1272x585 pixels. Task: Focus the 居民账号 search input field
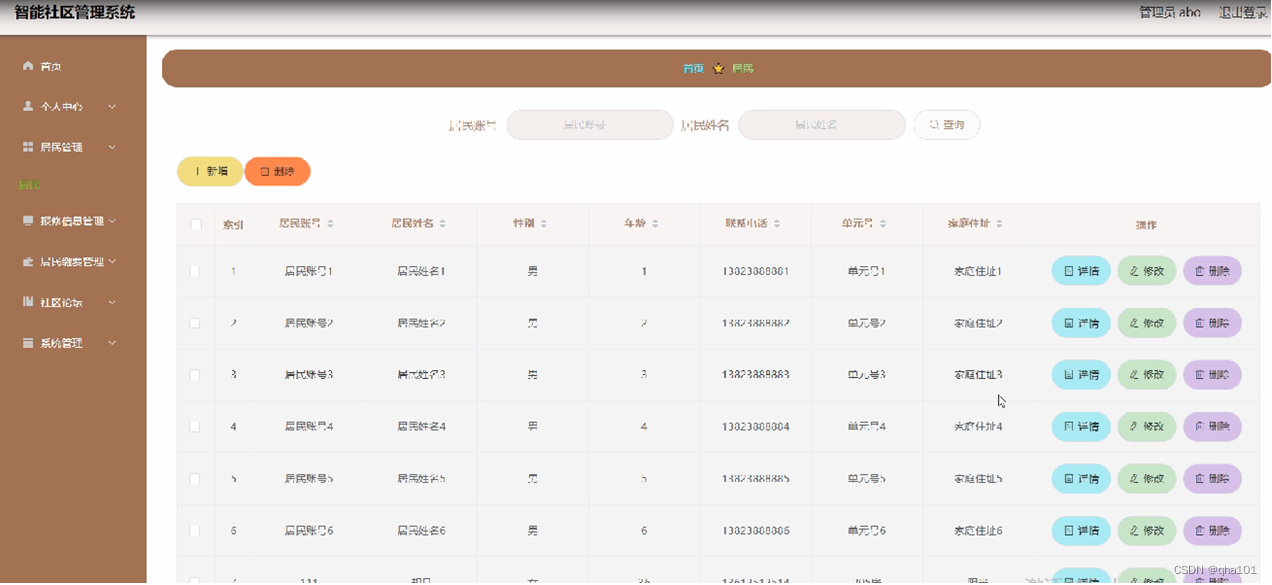pos(590,125)
